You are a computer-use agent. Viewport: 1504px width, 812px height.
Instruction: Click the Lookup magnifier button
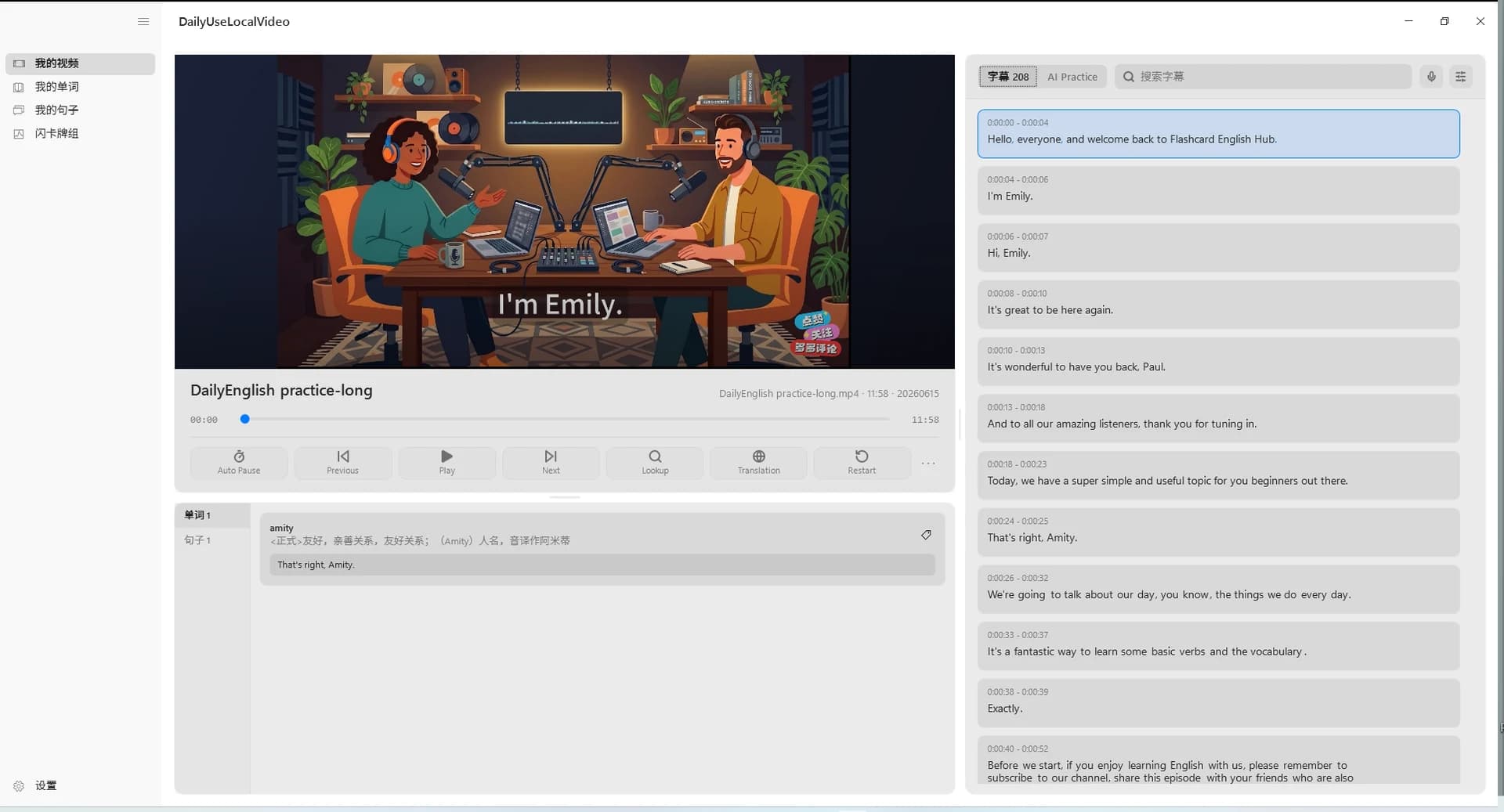point(655,463)
